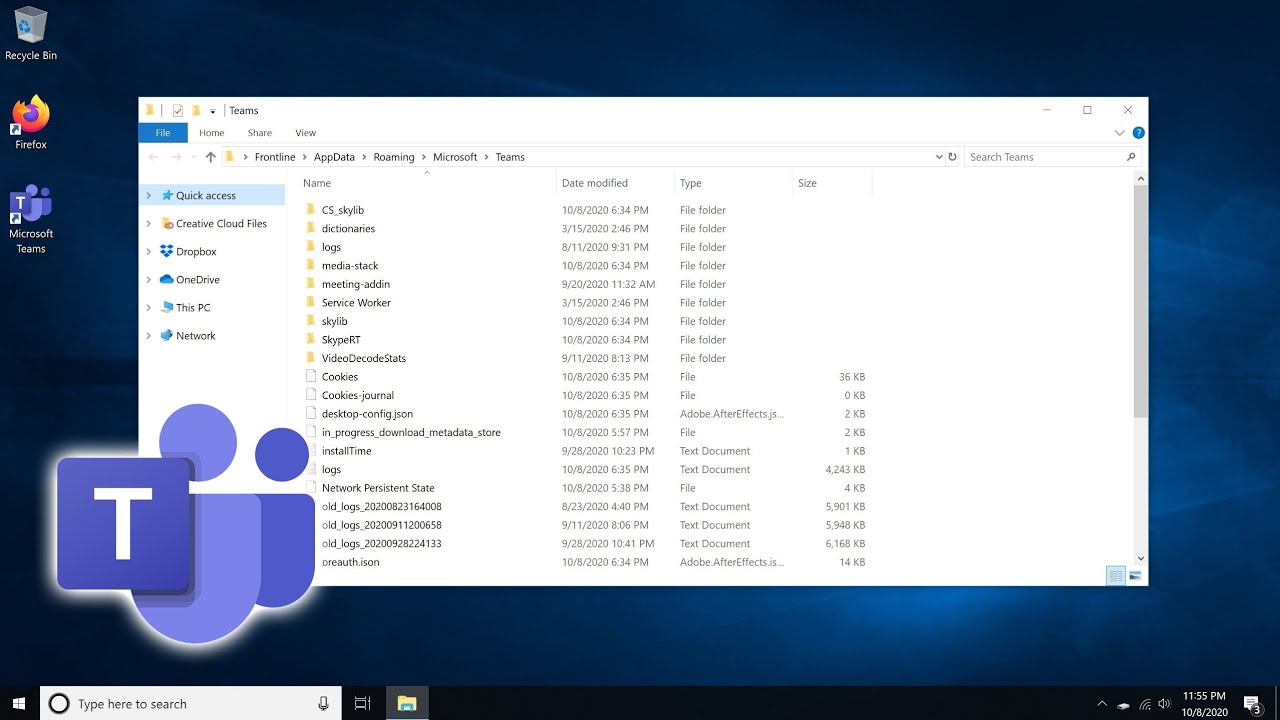
Task: Refresh the Teams folder view
Action: tap(952, 157)
